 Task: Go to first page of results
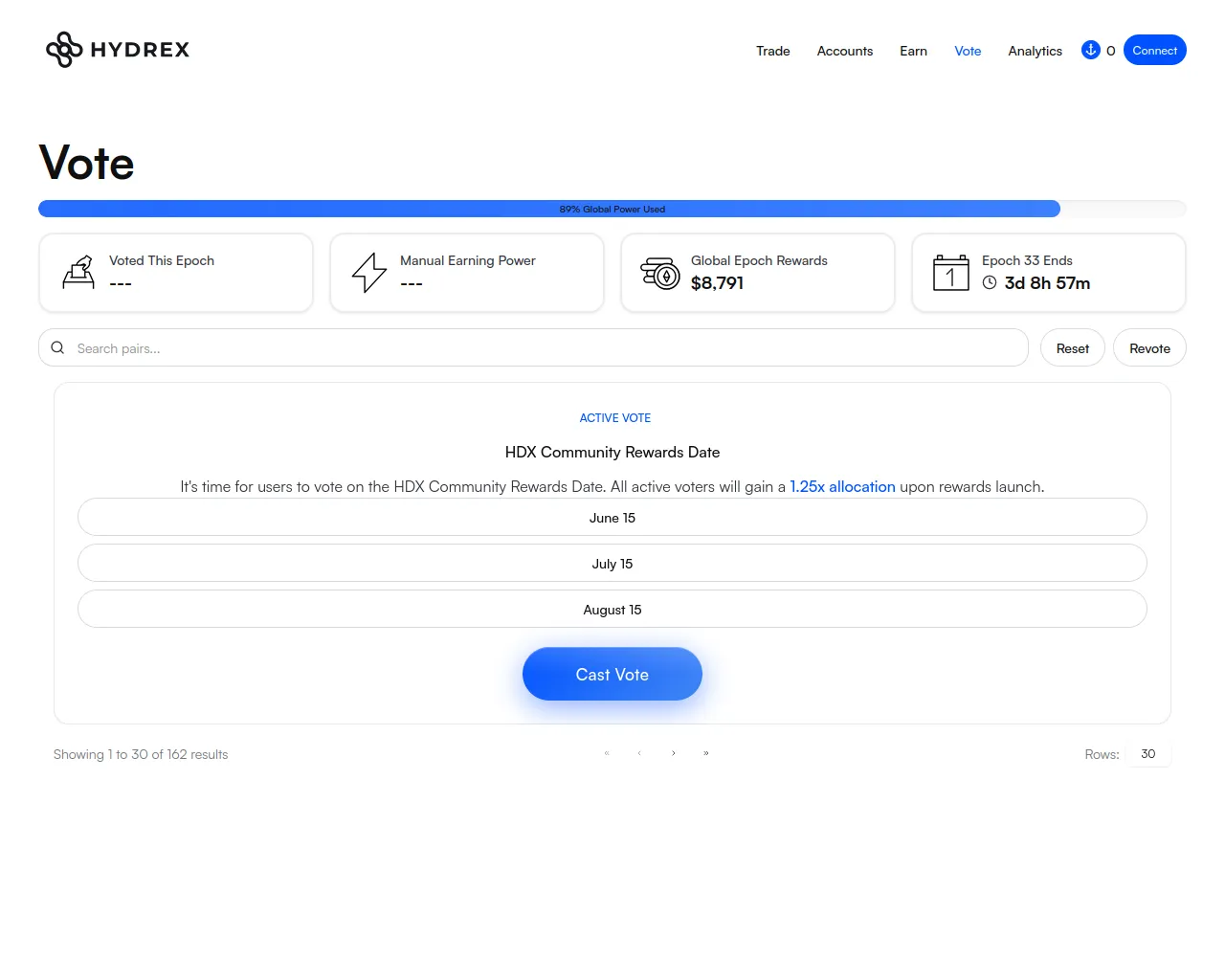pyautogui.click(x=607, y=753)
